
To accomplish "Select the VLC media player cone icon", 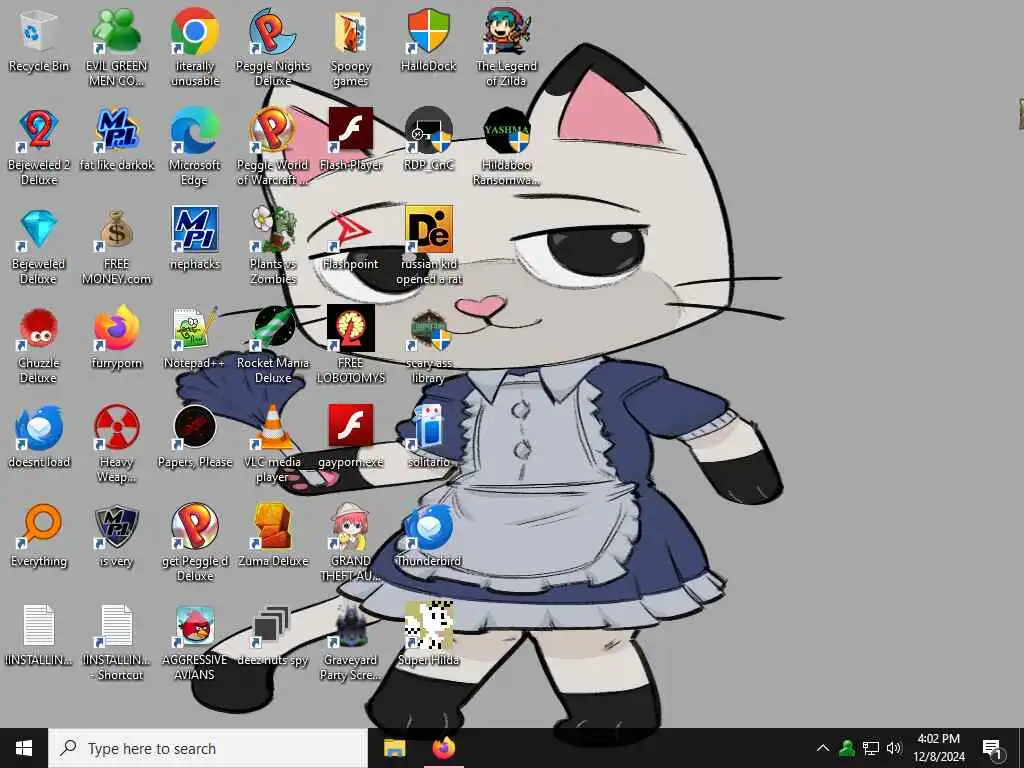I will point(273,428).
